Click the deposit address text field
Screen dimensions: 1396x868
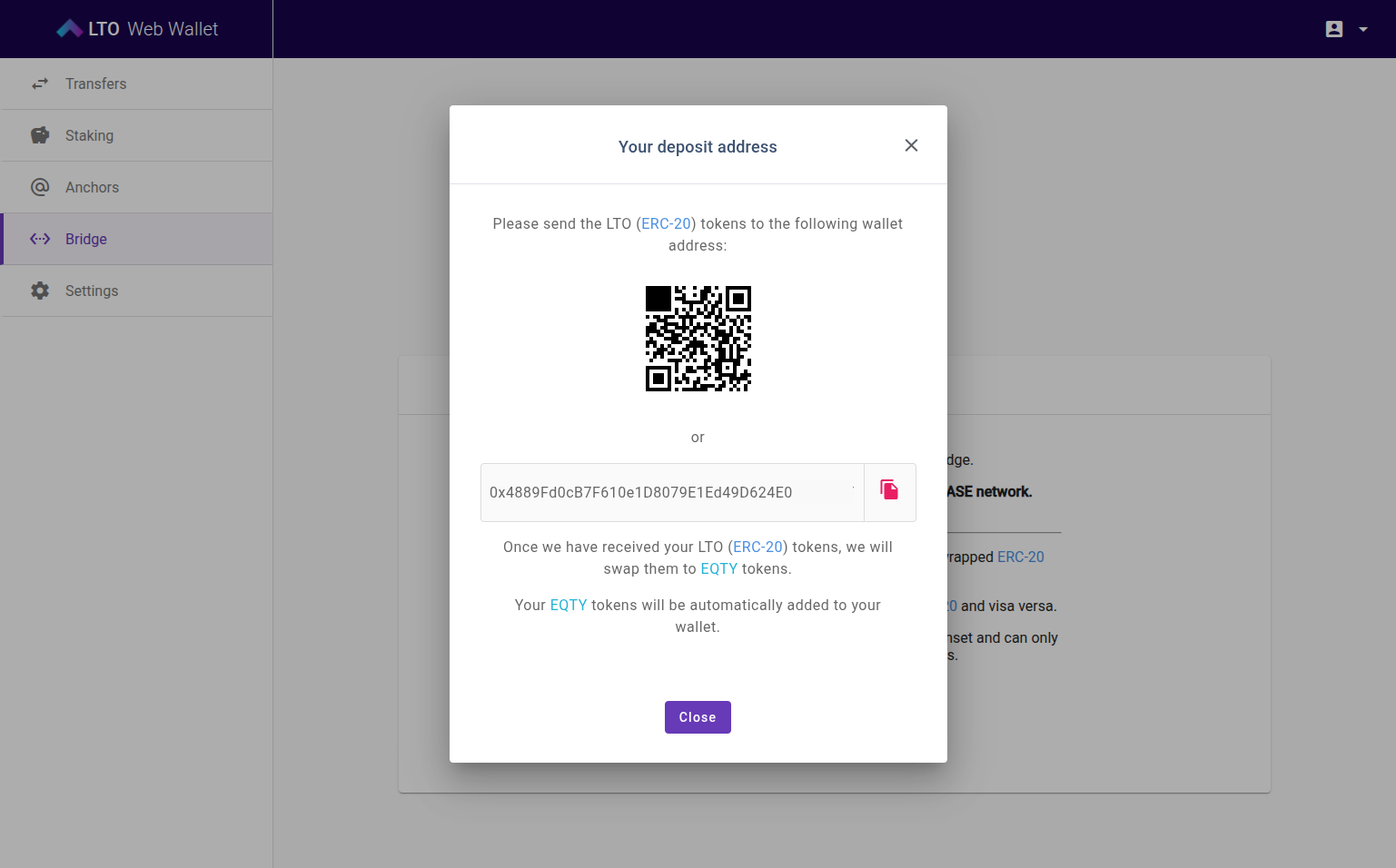[x=671, y=492]
